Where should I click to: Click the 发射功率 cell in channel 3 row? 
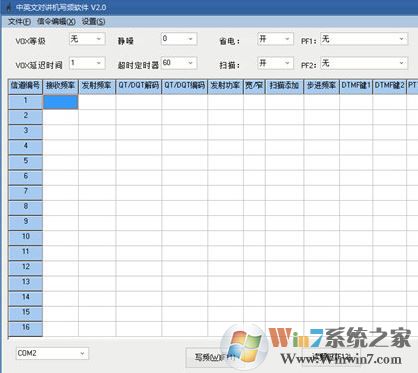click(225, 132)
